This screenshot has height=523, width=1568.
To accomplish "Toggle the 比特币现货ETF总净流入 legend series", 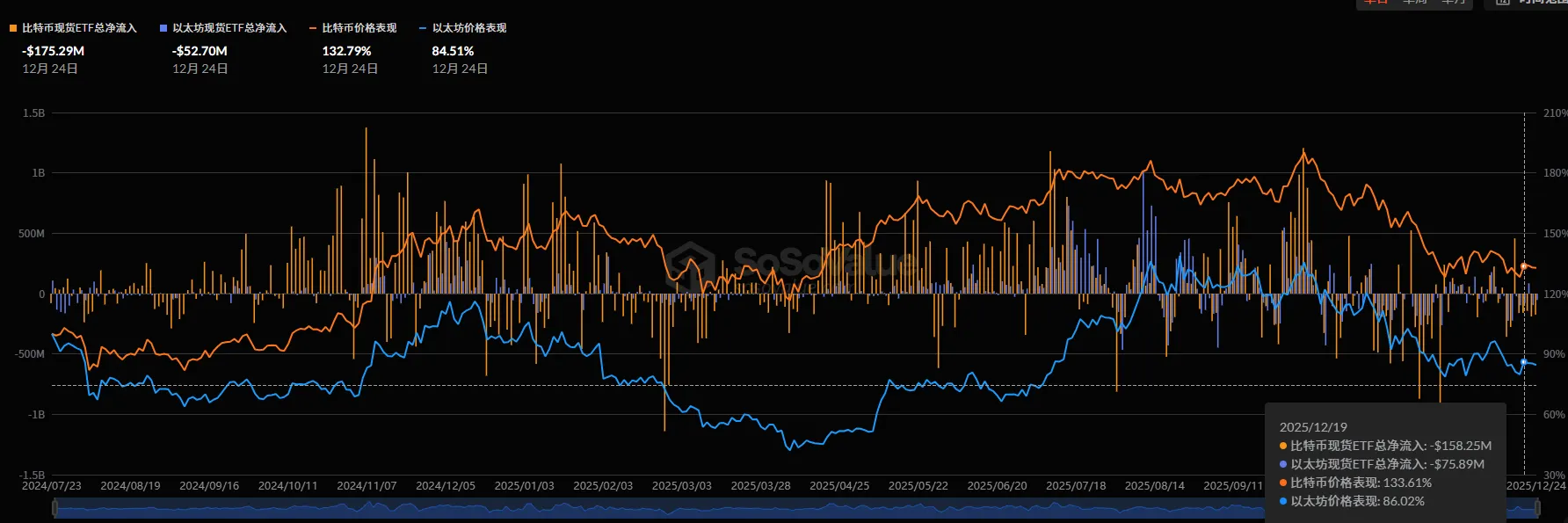I will [x=79, y=28].
